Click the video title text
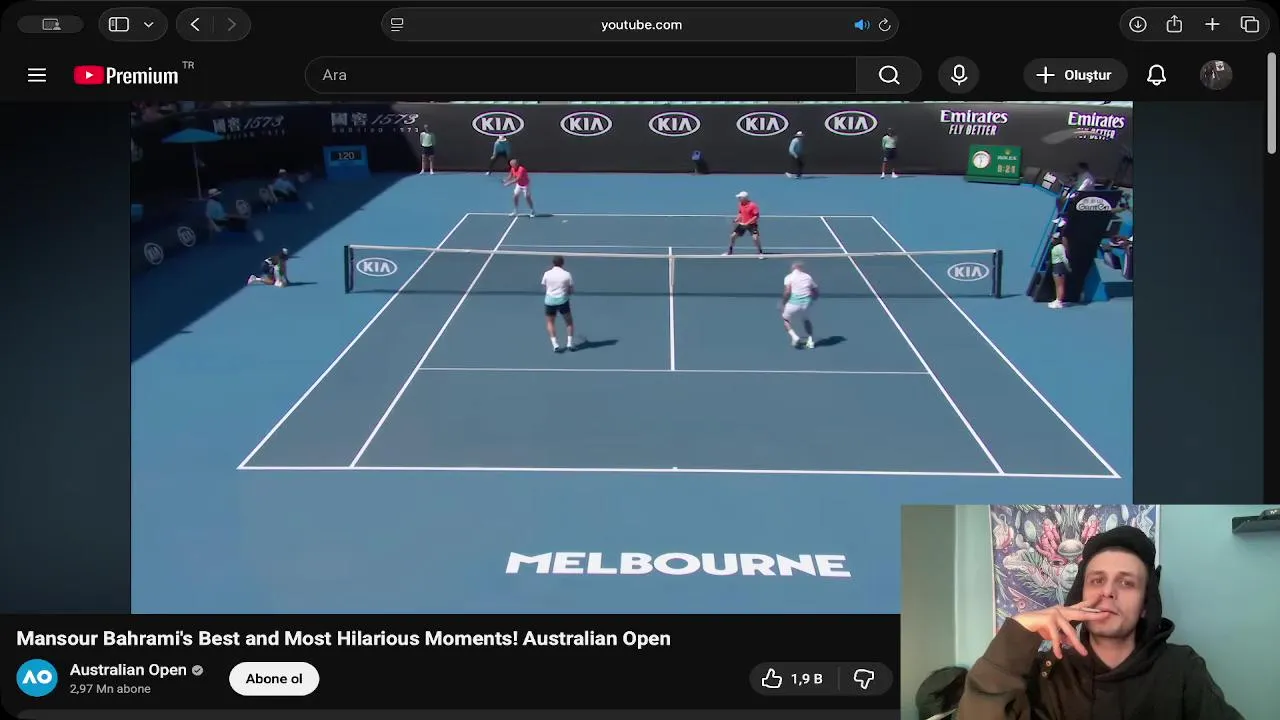Screen dimensions: 1280x720 [x=343, y=638]
